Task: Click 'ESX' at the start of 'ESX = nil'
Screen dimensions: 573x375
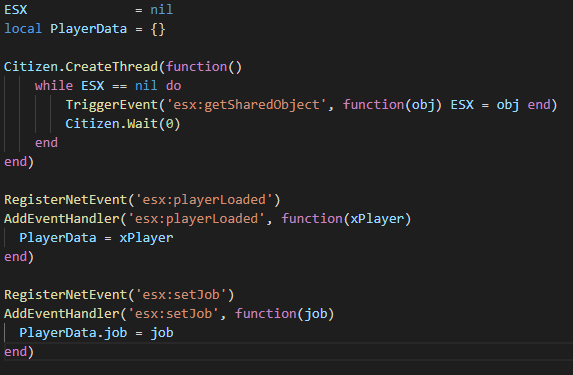Action: tap(16, 10)
